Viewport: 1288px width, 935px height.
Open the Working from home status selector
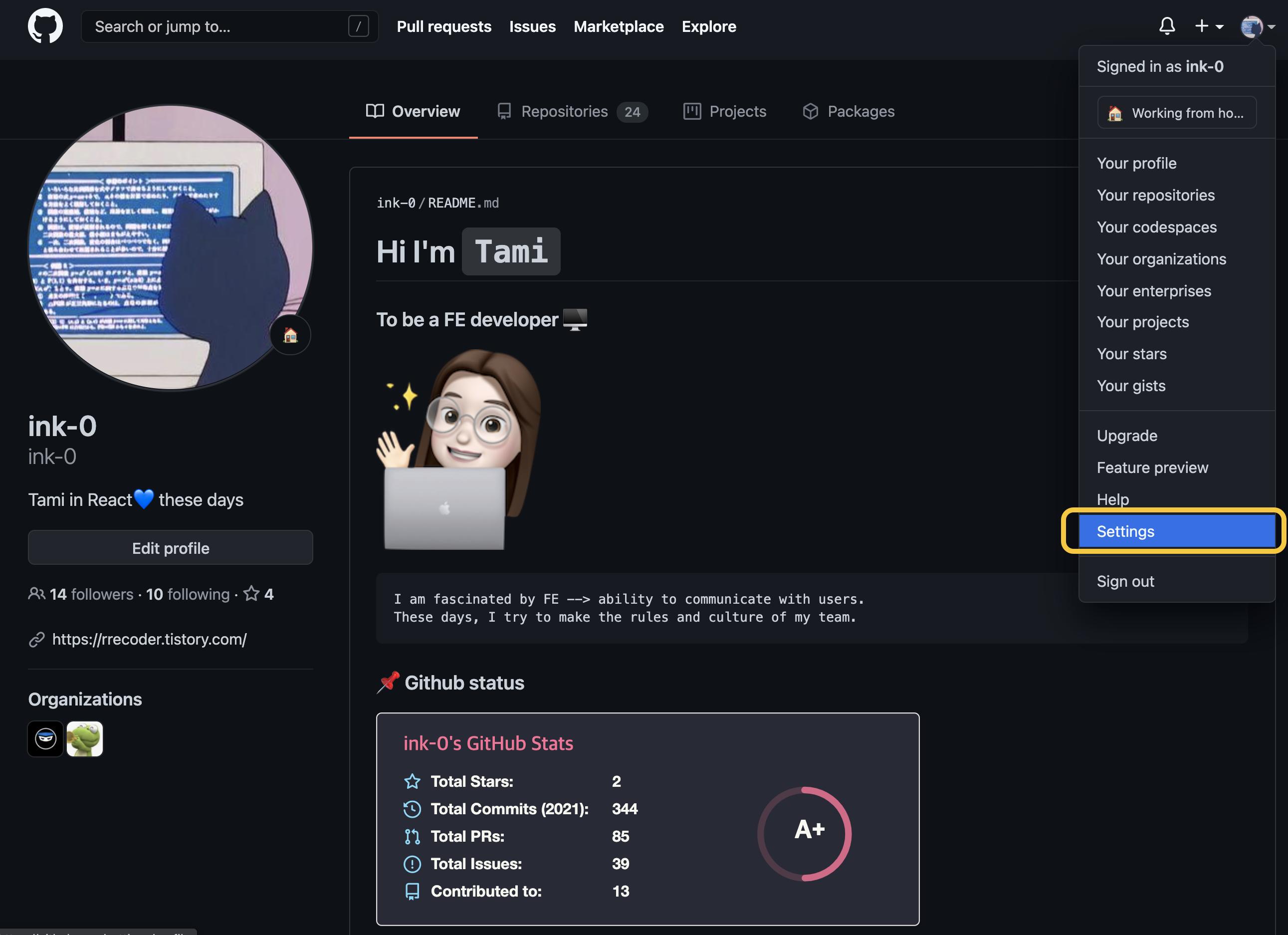point(1176,112)
